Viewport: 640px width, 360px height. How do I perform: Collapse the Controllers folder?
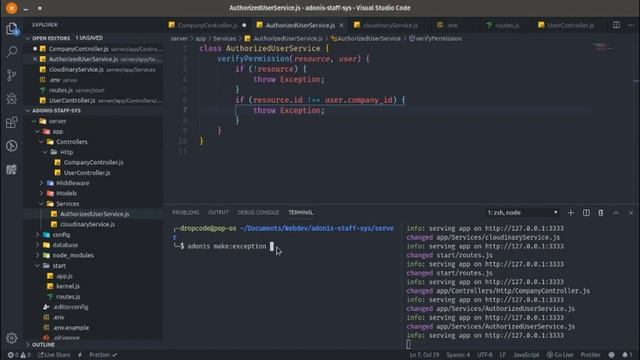[x=41, y=142]
